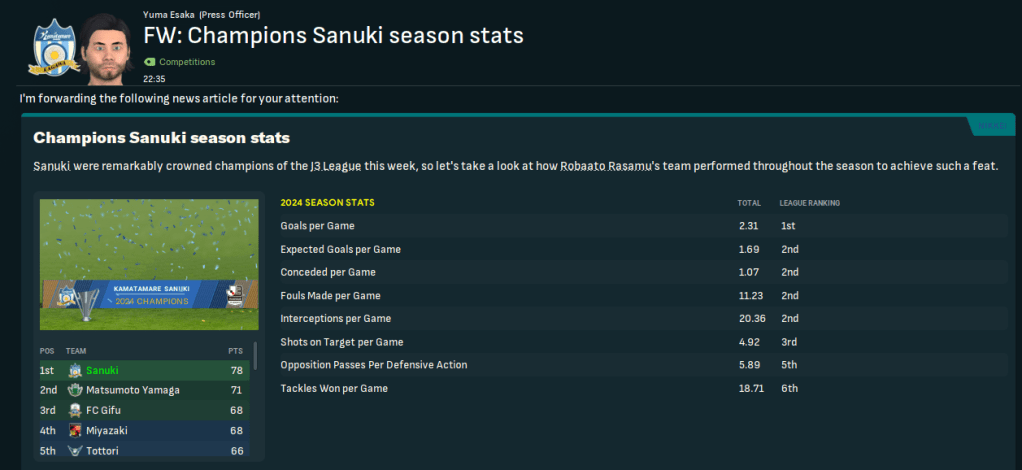Click the Miyazaki badge icon

[x=75, y=430]
